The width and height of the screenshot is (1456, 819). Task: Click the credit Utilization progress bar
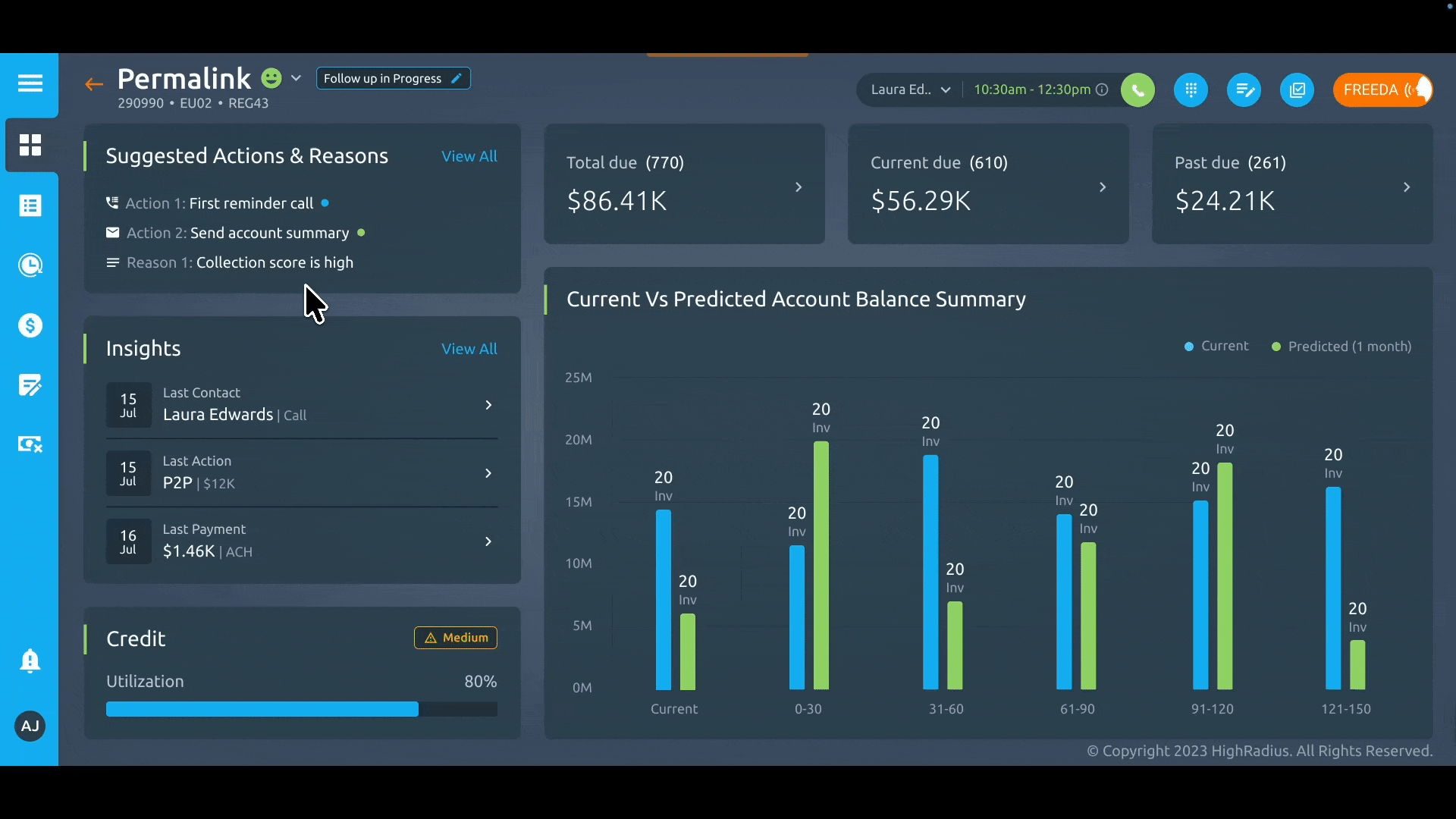tap(301, 709)
